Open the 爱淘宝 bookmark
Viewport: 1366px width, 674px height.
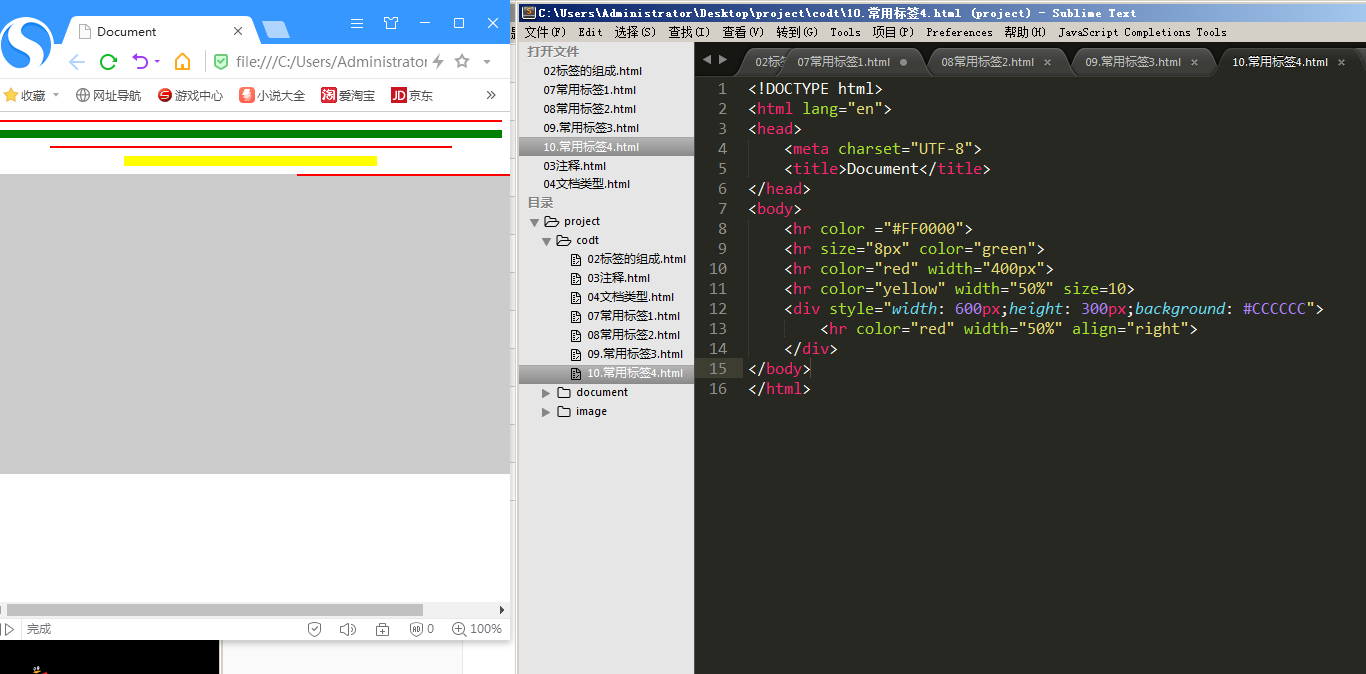coord(348,96)
